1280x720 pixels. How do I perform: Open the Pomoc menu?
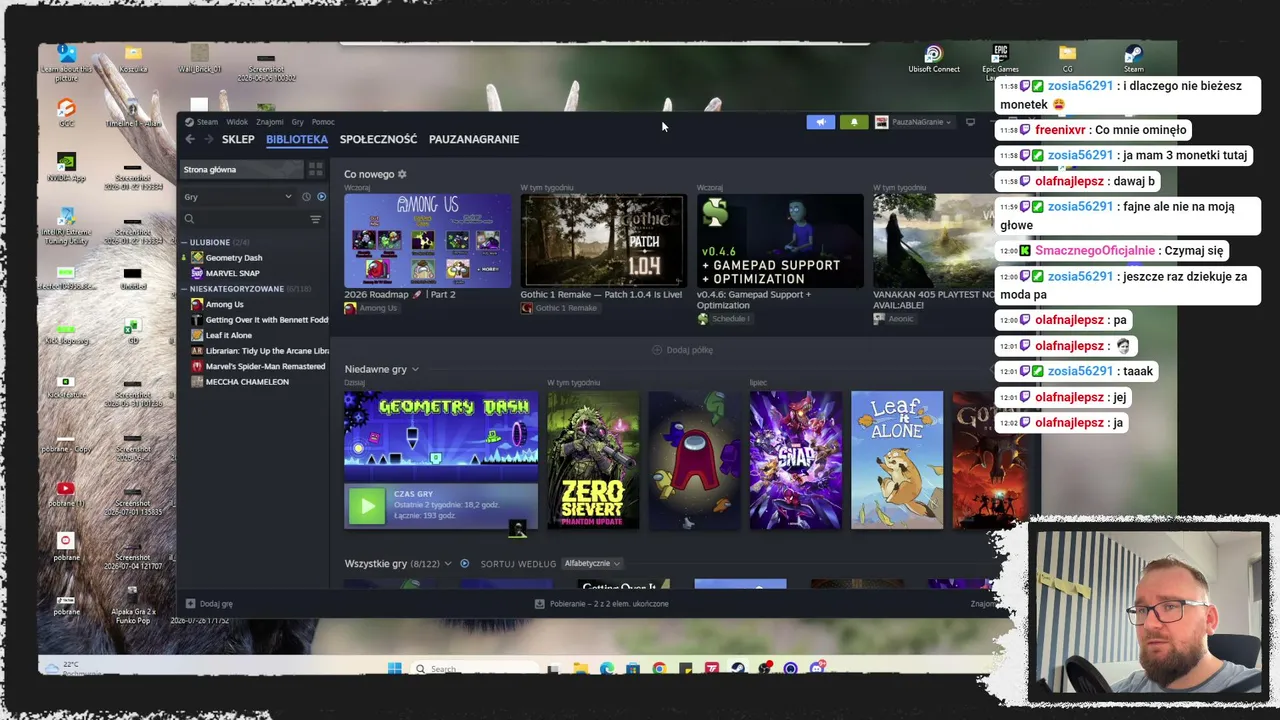323,122
